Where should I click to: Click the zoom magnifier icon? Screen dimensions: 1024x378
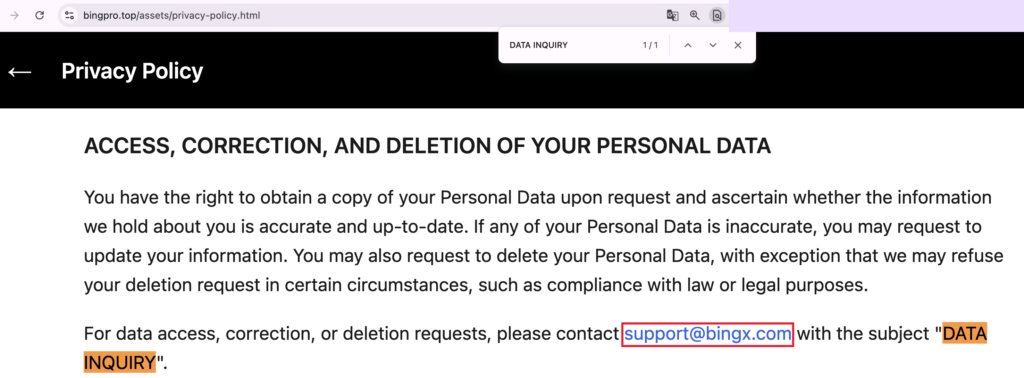click(694, 15)
